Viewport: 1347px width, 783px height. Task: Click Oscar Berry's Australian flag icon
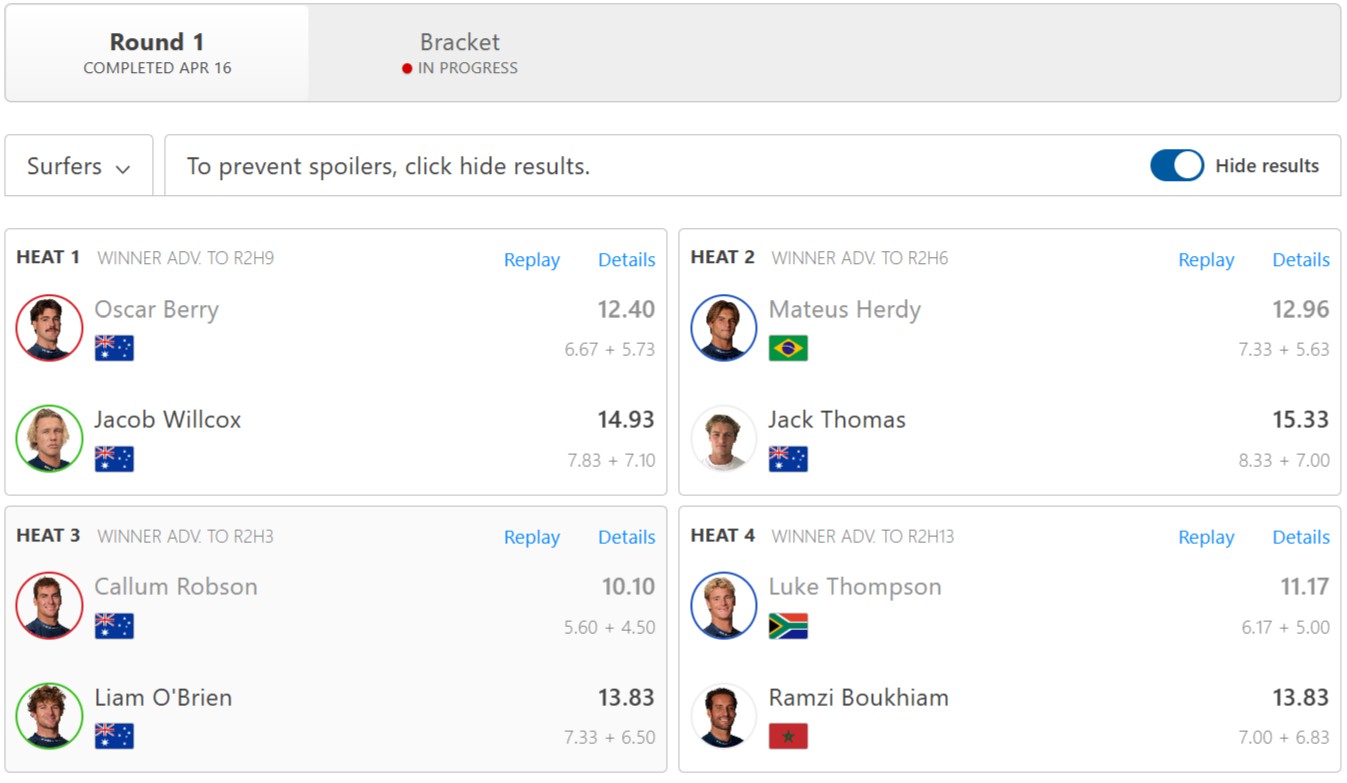point(114,348)
